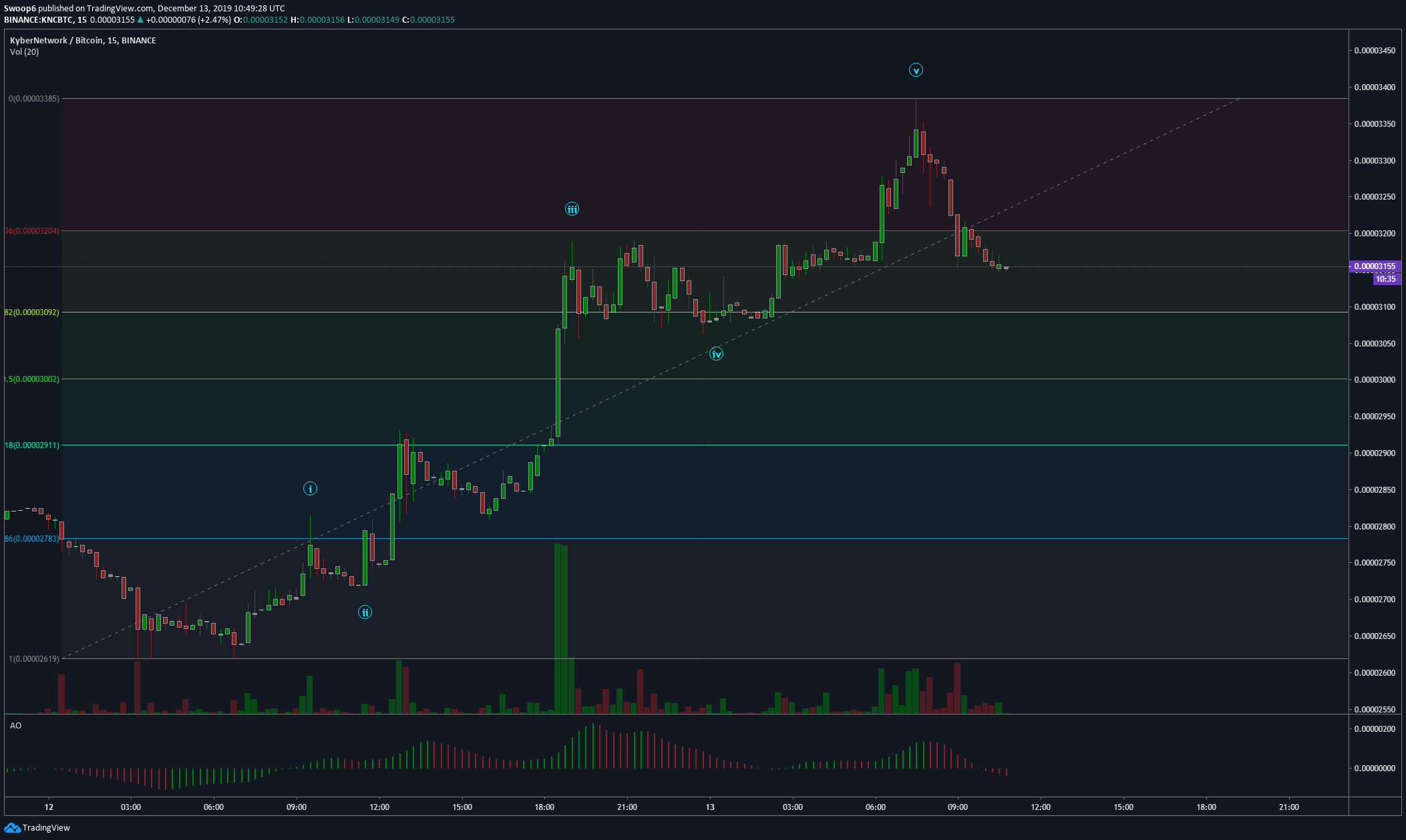This screenshot has height=840, width=1406.
Task: Click the 0.00002550 price axis label
Action: (1375, 710)
